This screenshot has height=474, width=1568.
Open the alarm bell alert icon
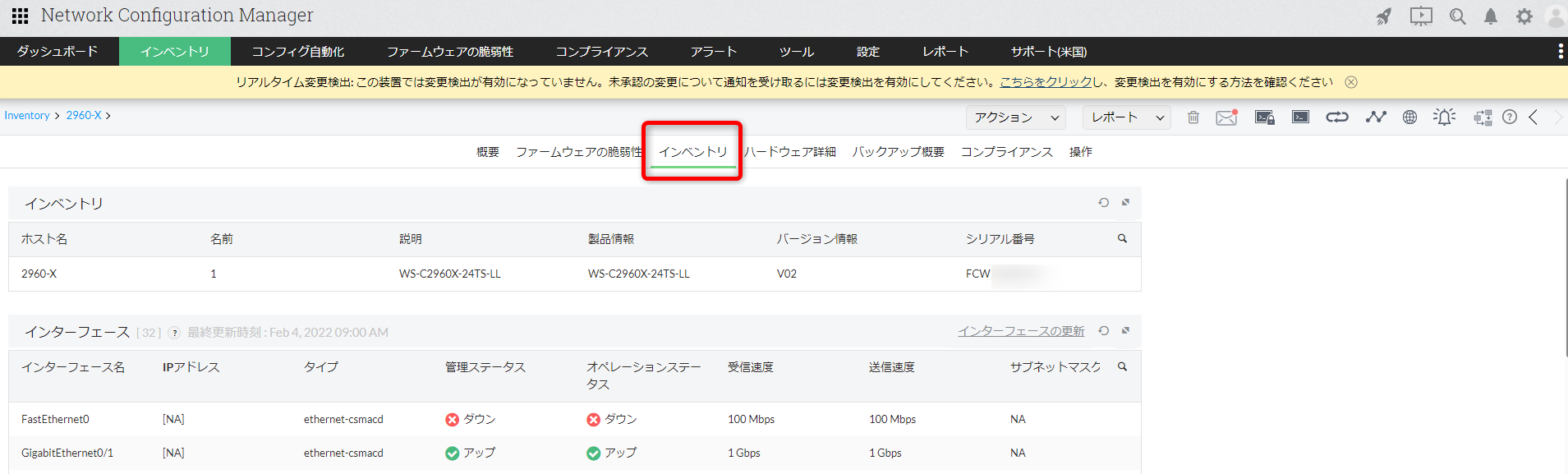click(x=1444, y=117)
